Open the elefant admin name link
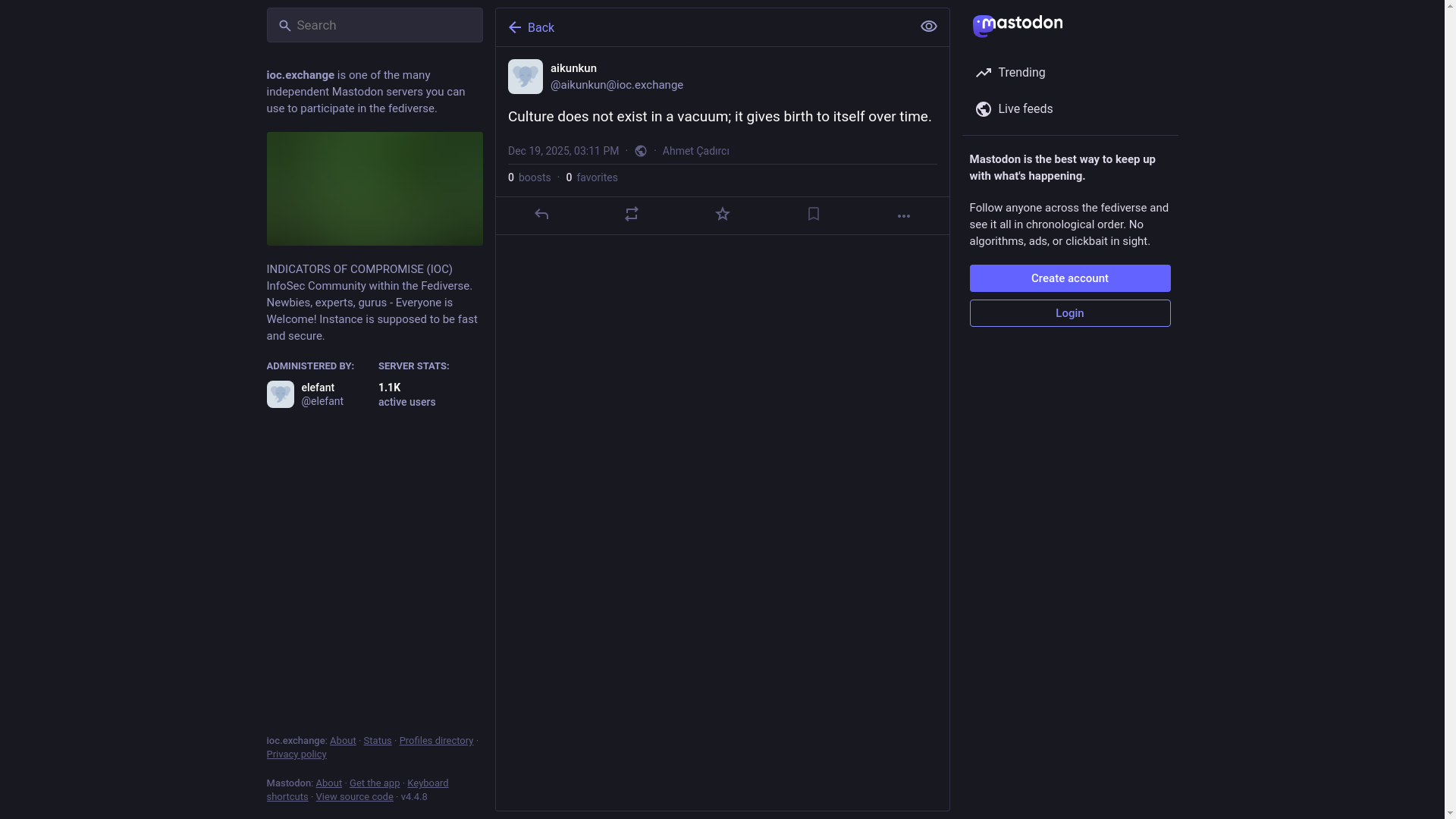 point(318,388)
